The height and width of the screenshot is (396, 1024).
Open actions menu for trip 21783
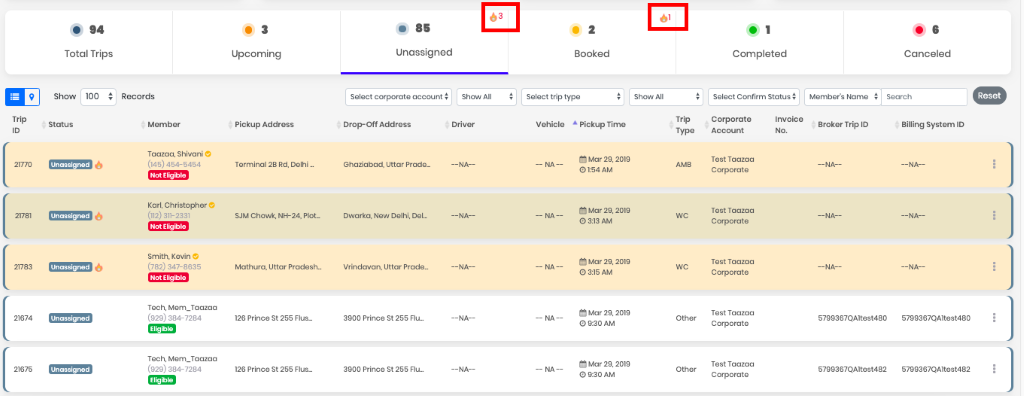[x=994, y=267]
